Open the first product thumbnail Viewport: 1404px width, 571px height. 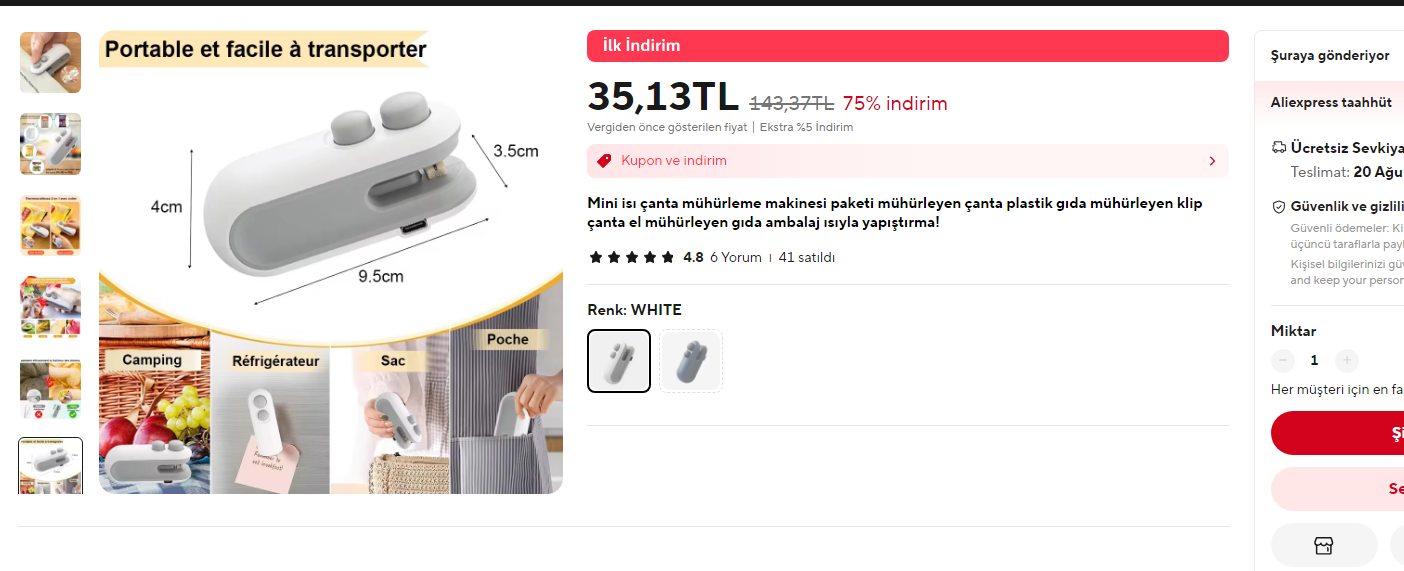pyautogui.click(x=51, y=62)
